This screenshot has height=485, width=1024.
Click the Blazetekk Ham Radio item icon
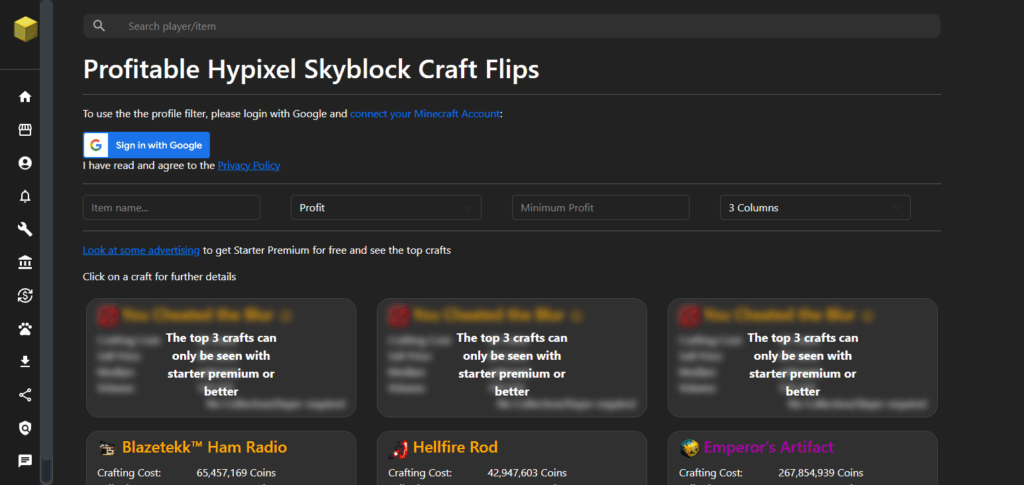click(x=107, y=448)
